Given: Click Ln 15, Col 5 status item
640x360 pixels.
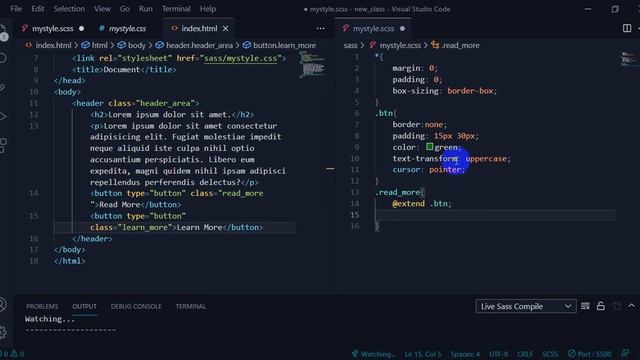Looking at the screenshot, I should 423,354.
